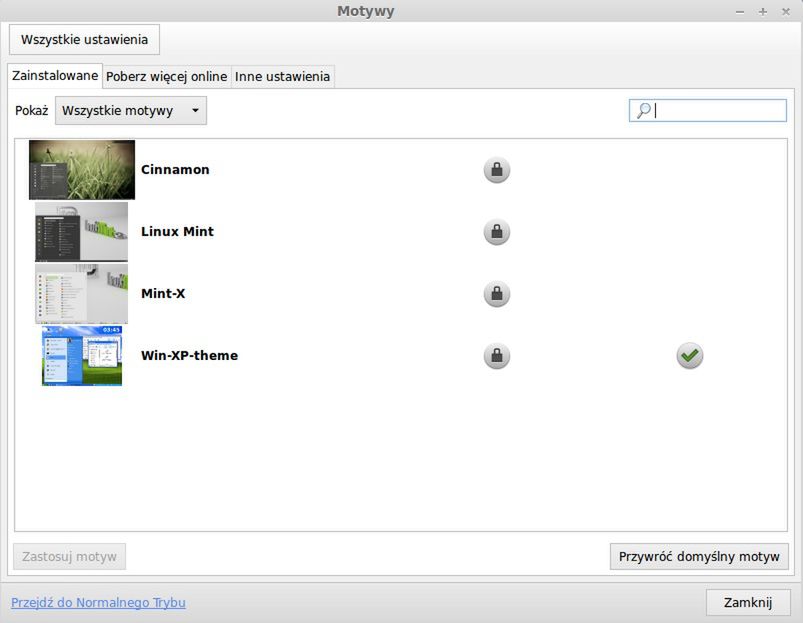The width and height of the screenshot is (803, 623).
Task: Minimize the Motywy window
Action: [x=739, y=12]
